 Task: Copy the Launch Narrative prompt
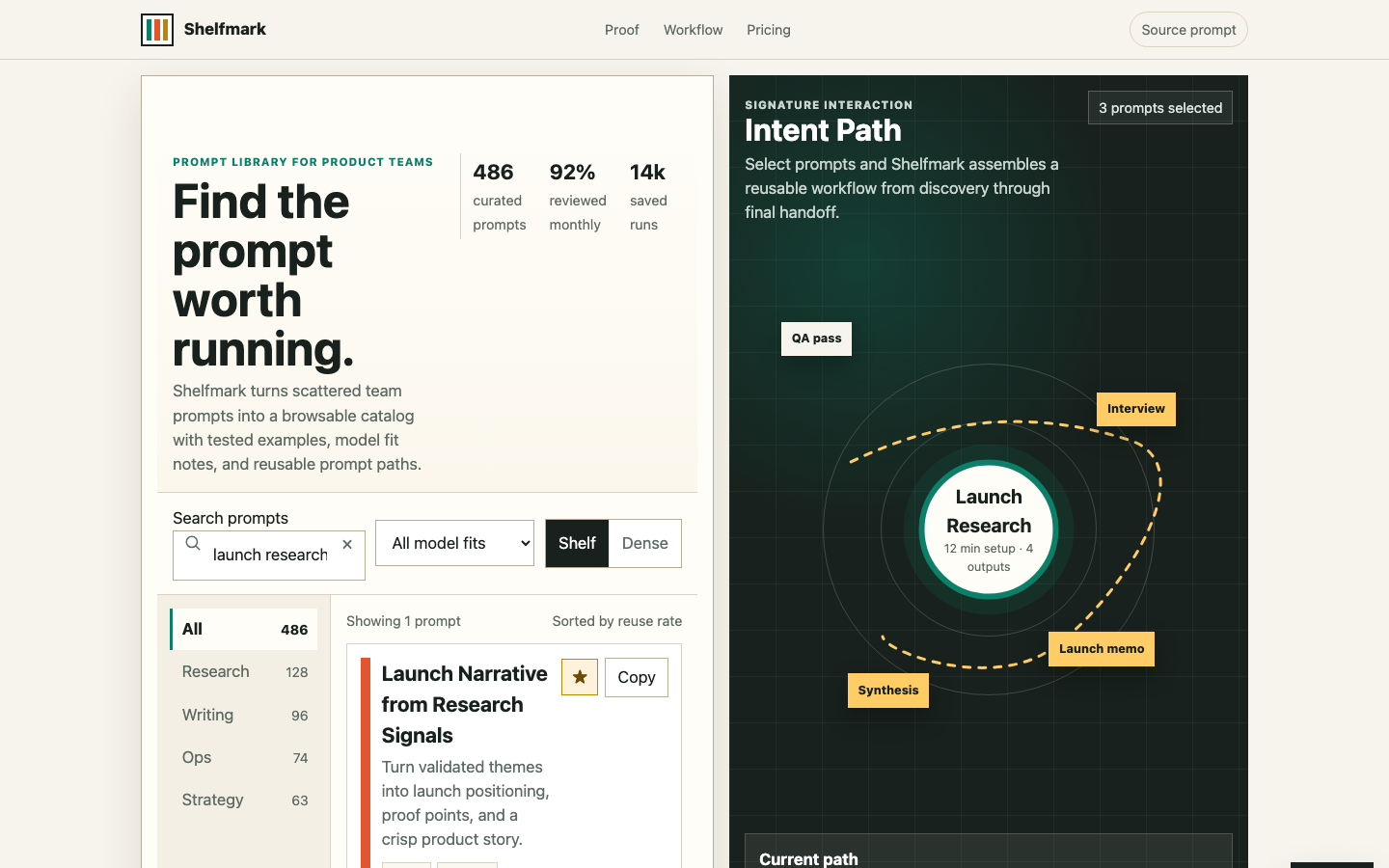(x=637, y=677)
